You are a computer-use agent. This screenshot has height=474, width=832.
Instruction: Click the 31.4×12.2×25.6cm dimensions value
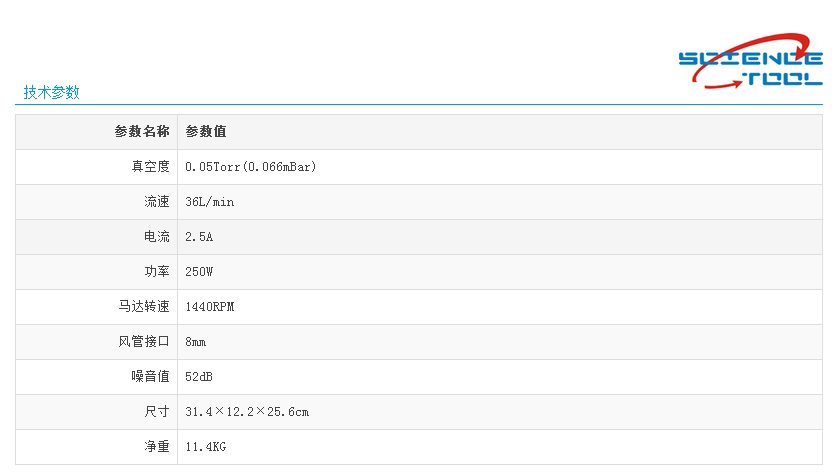point(247,412)
